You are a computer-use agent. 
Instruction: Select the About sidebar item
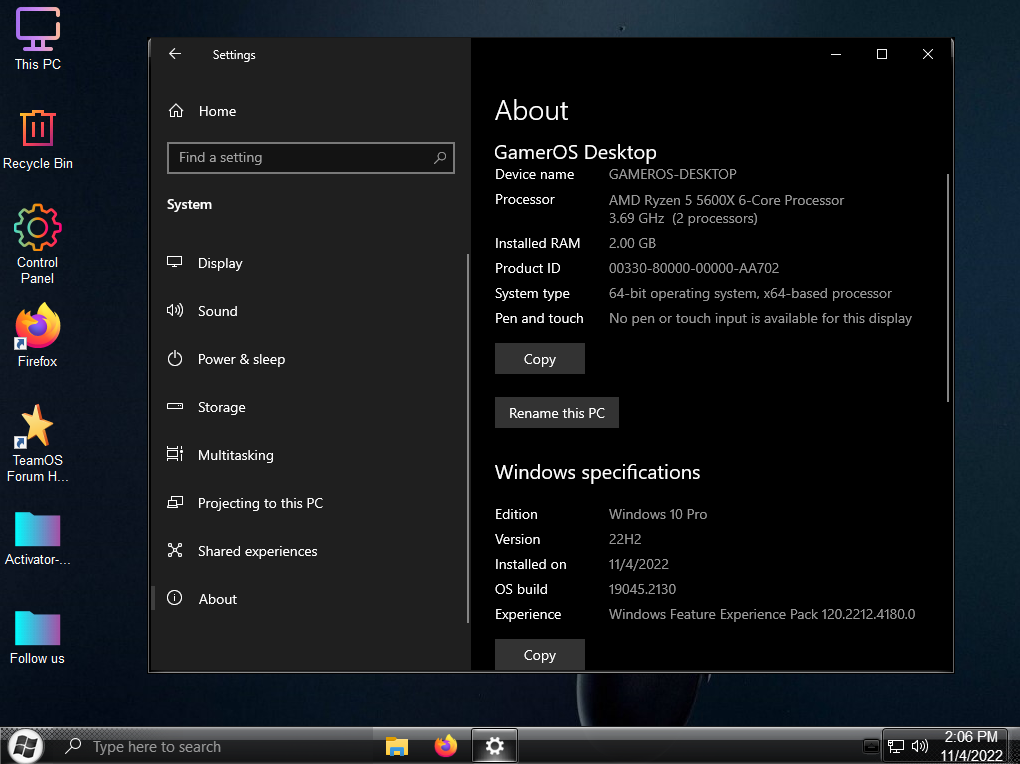tap(217, 599)
